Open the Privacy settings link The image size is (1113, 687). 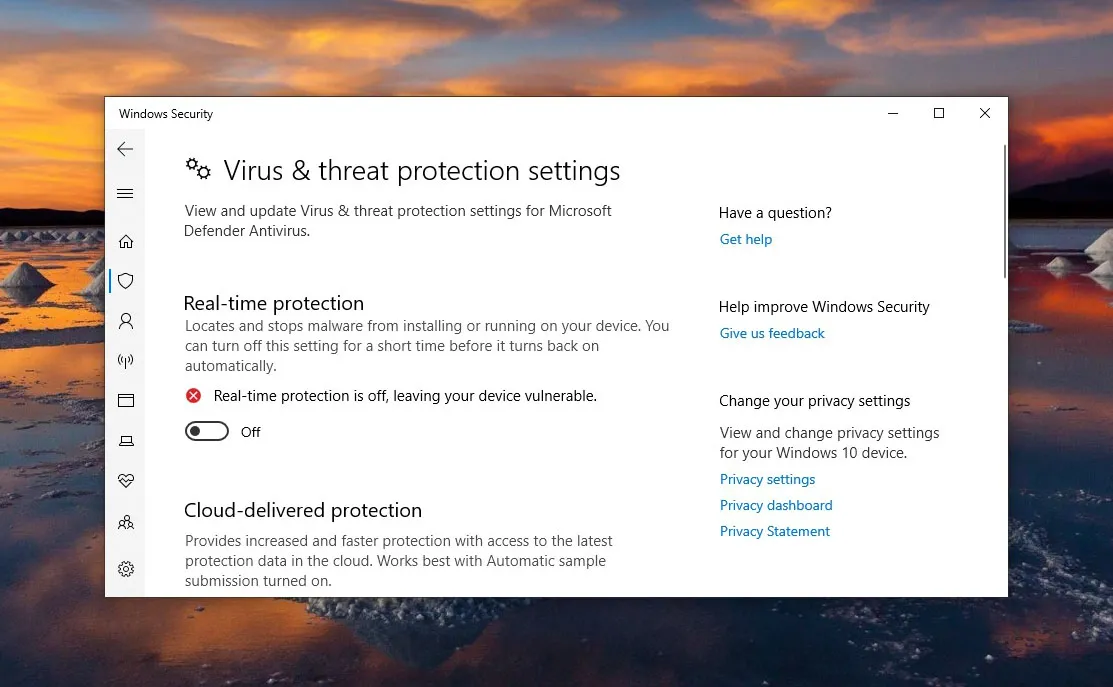tap(767, 479)
